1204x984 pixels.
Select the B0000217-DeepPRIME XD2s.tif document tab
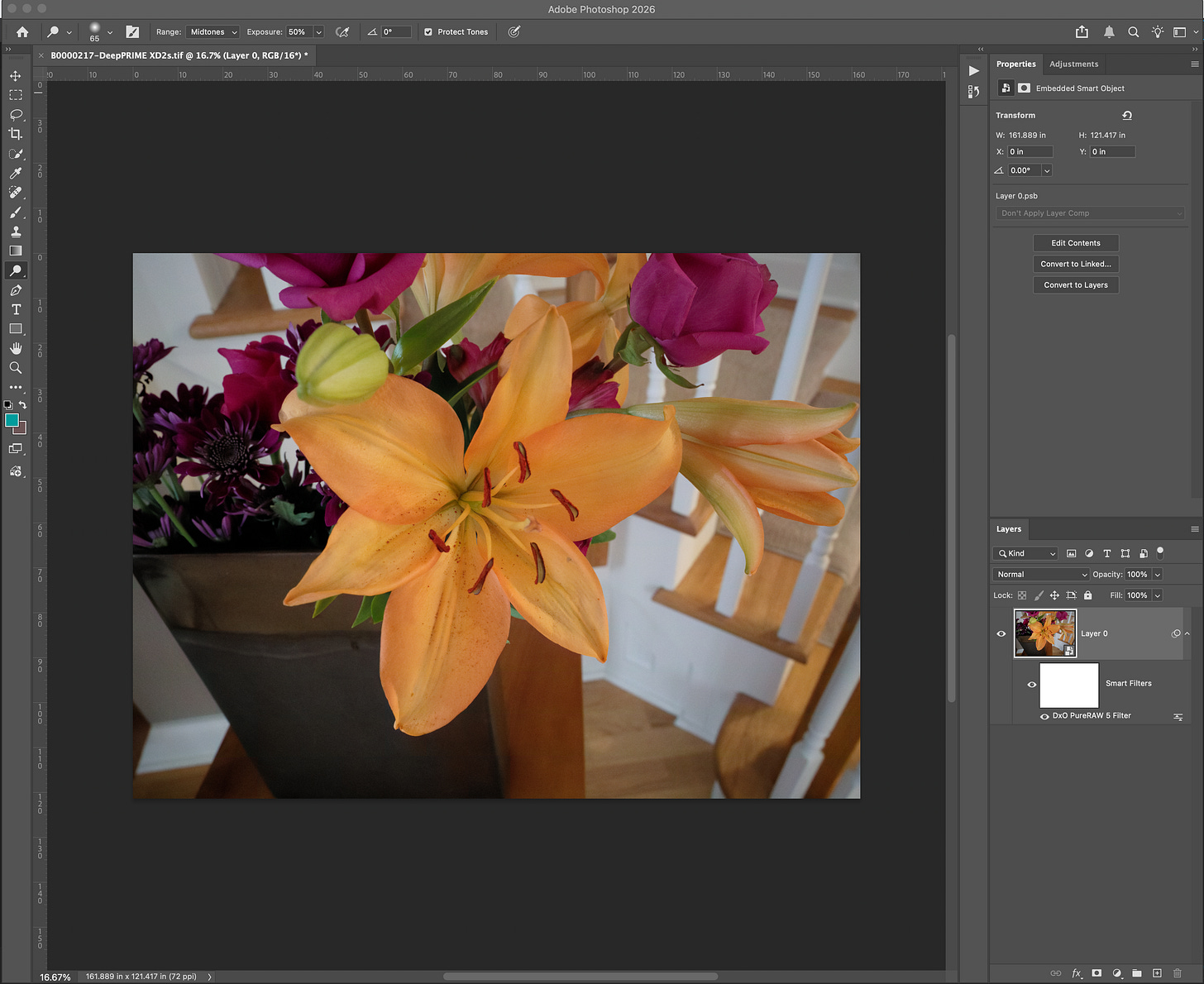tap(179, 55)
